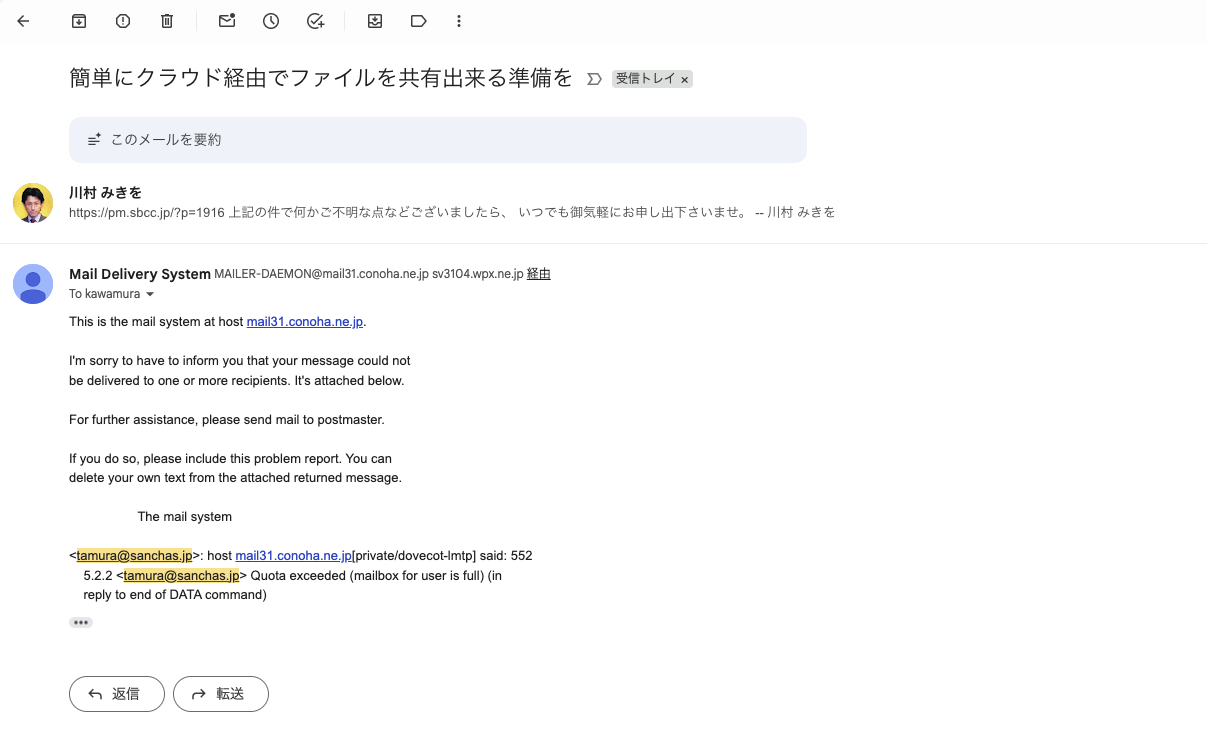The height and width of the screenshot is (748, 1207).
Task: Toggle the importance marker beside subject
Action: (x=594, y=79)
